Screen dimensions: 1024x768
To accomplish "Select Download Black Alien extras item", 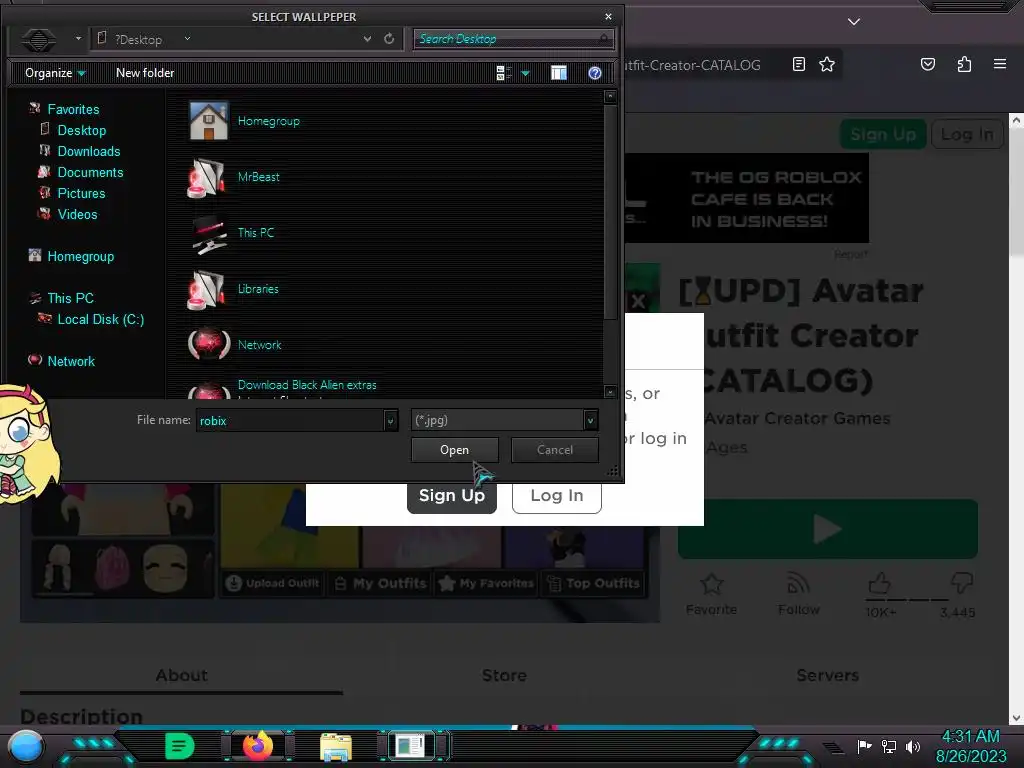I will click(307, 385).
